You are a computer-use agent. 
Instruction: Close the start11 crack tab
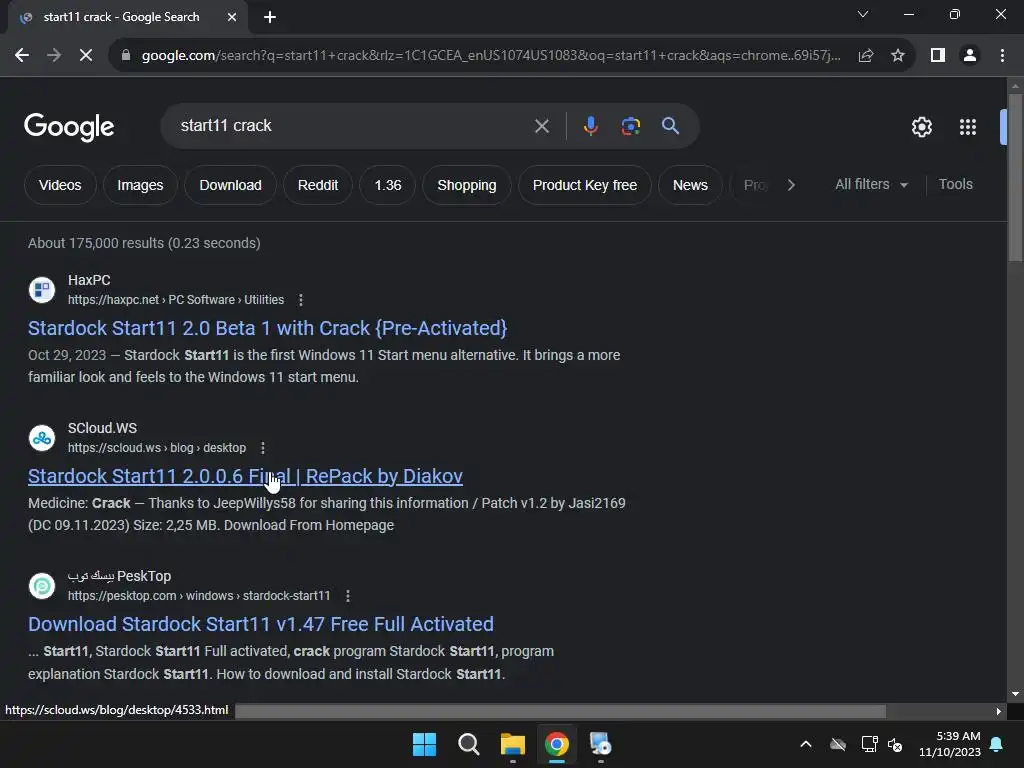[232, 17]
